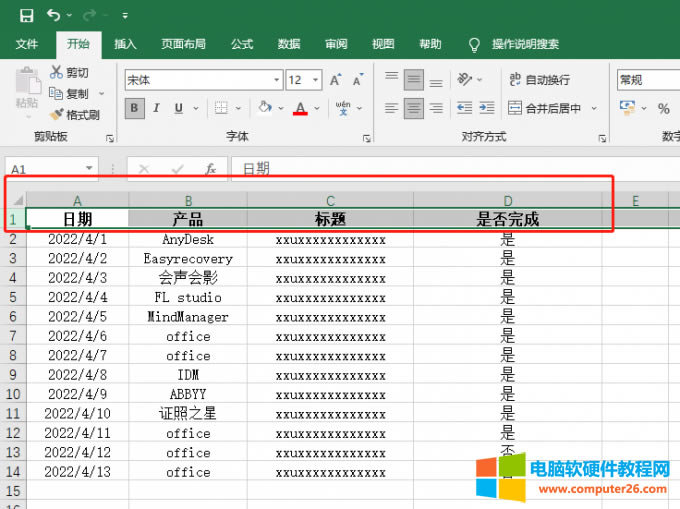Switch to the 插入 (Insert) tab
Screen dimensions: 680x509
coord(125,44)
